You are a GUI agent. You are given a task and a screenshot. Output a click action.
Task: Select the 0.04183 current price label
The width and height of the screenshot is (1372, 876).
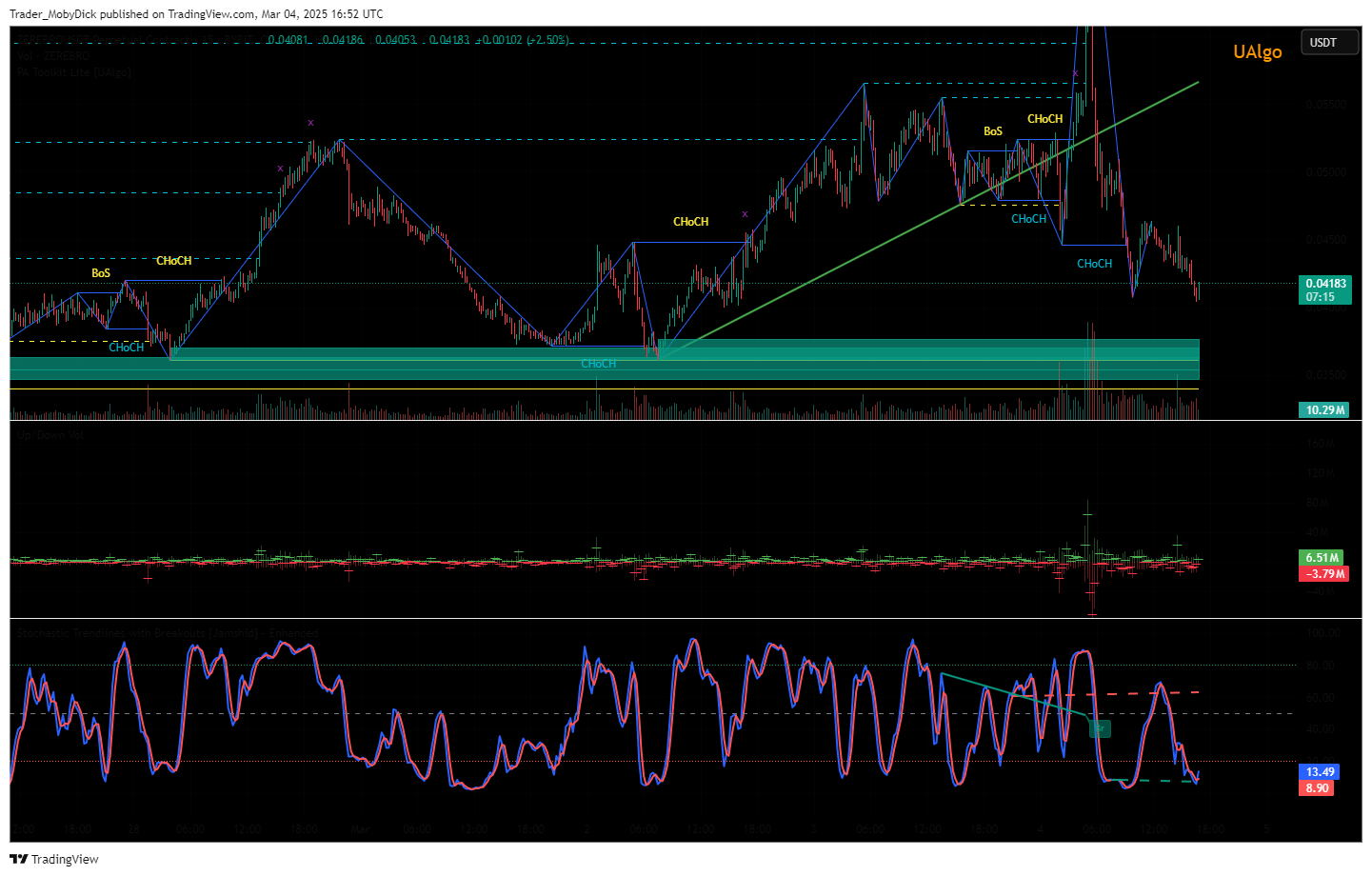[1325, 289]
